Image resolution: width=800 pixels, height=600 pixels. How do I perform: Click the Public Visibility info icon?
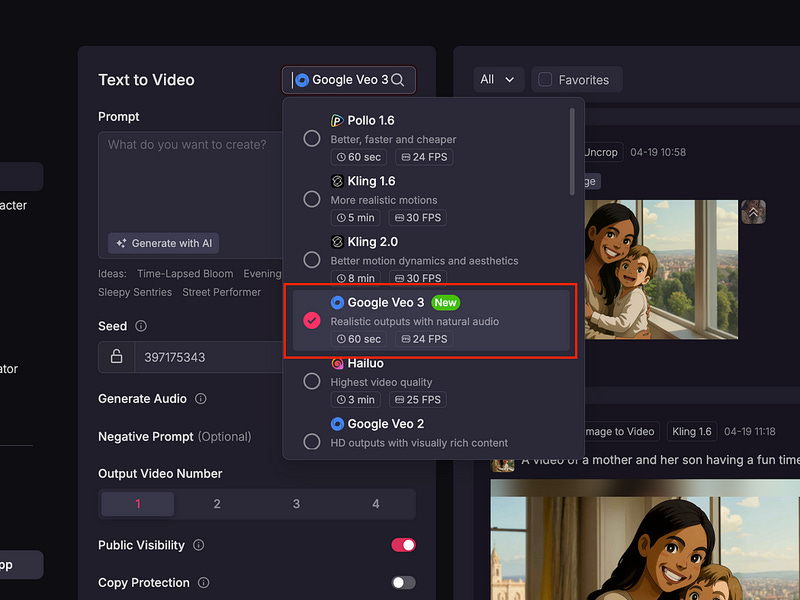click(x=198, y=545)
